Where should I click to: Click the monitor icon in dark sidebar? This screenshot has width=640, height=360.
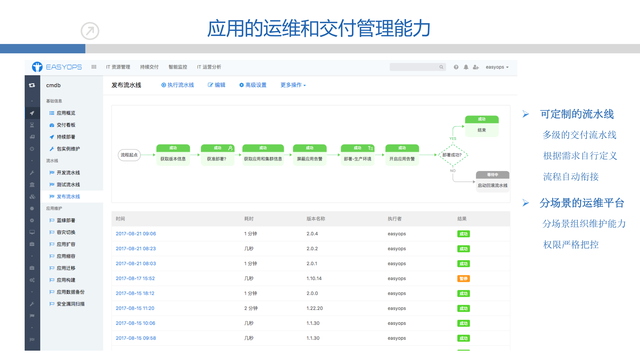(x=32, y=232)
